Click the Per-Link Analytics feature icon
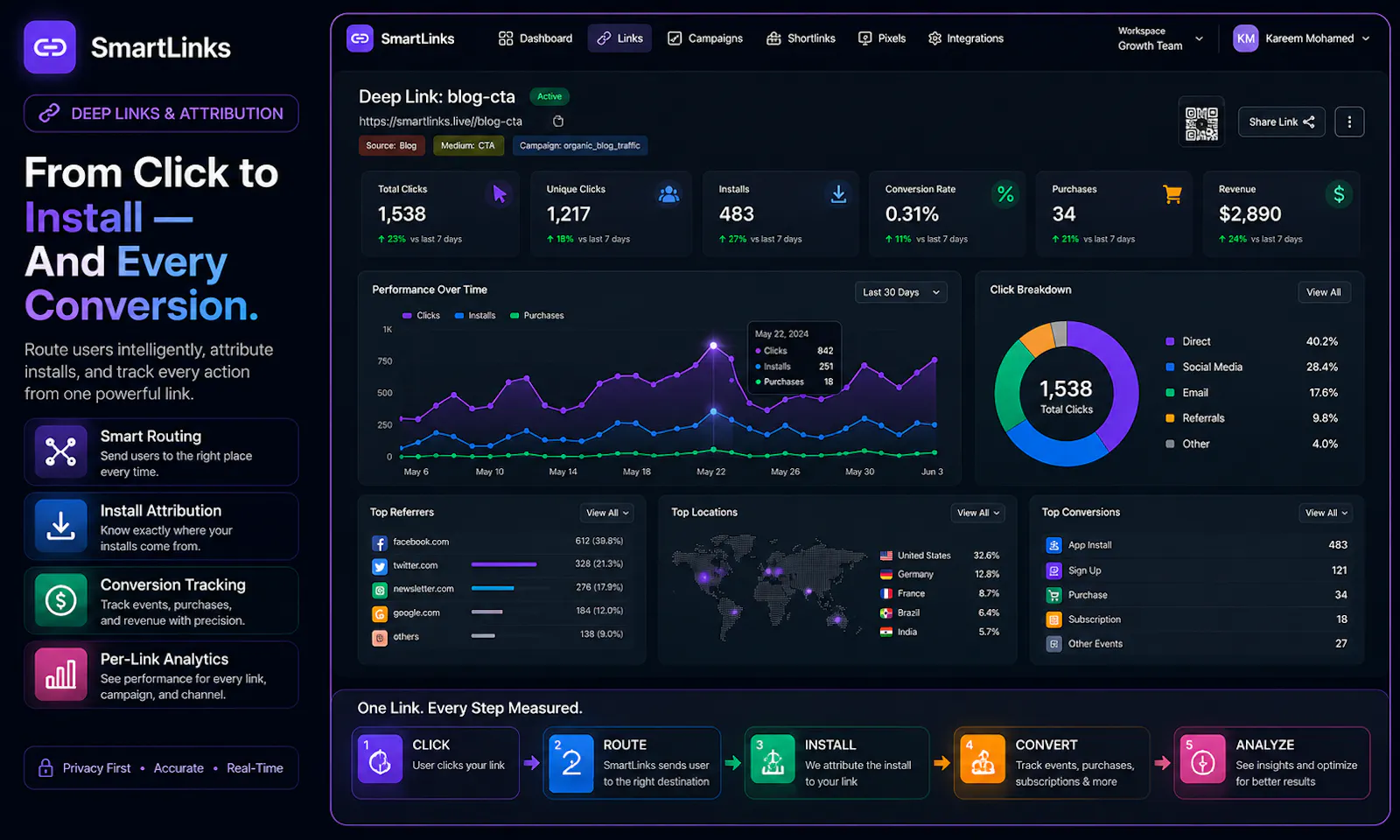Screen dimensions: 1400x840 [x=60, y=675]
